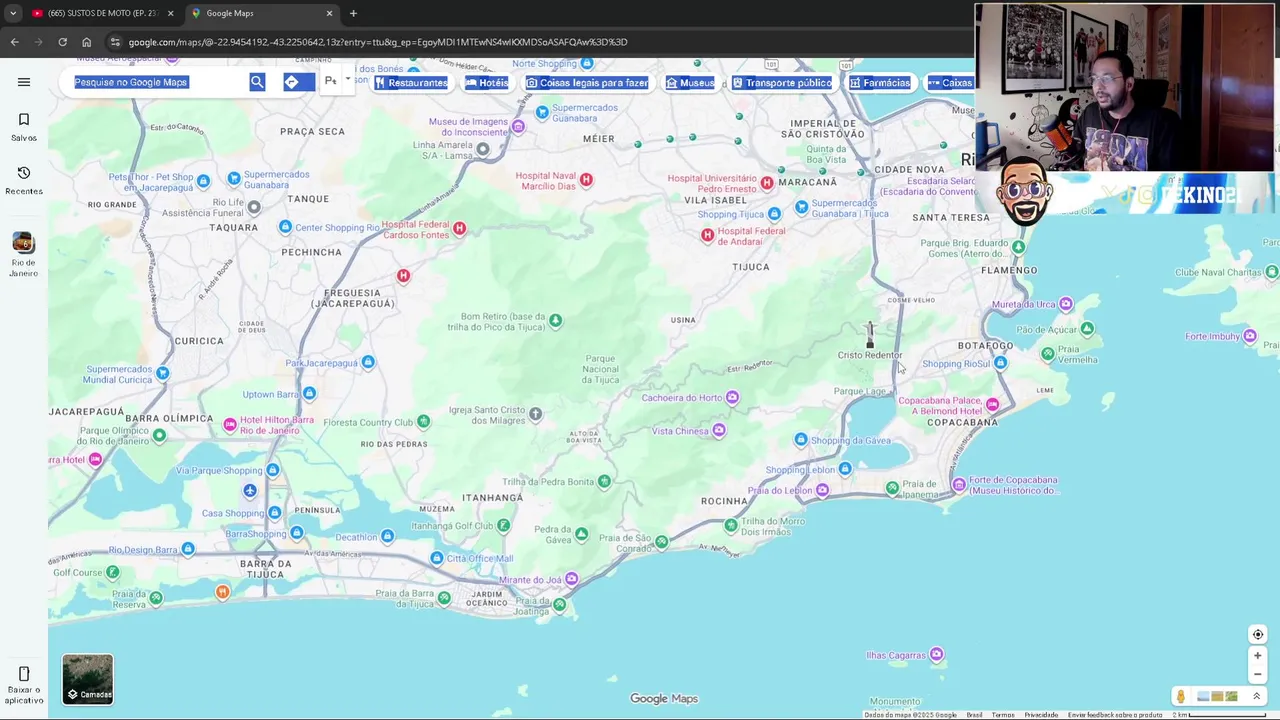Image resolution: width=1280 pixels, height=720 pixels.
Task: Open Salvos (saved places) in sidebar
Action: pyautogui.click(x=24, y=127)
